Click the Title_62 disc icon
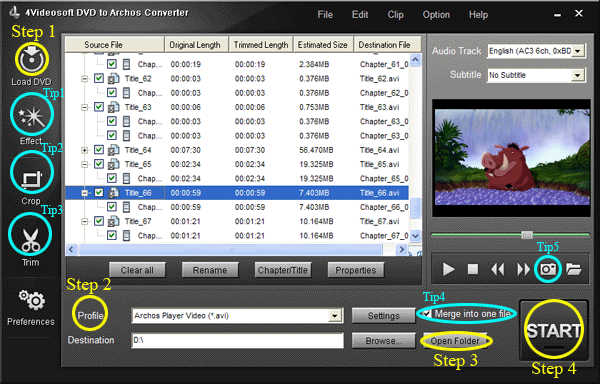This screenshot has width=600, height=384. [x=113, y=79]
